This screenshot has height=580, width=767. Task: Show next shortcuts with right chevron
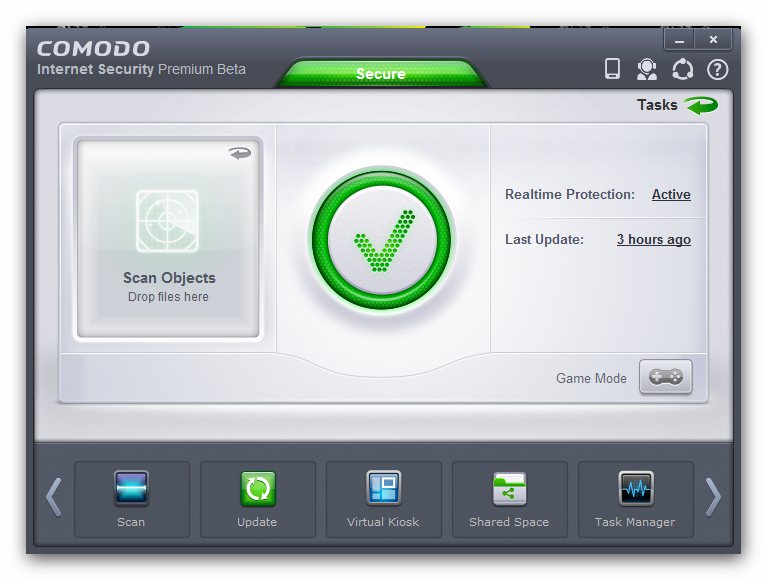click(x=713, y=498)
